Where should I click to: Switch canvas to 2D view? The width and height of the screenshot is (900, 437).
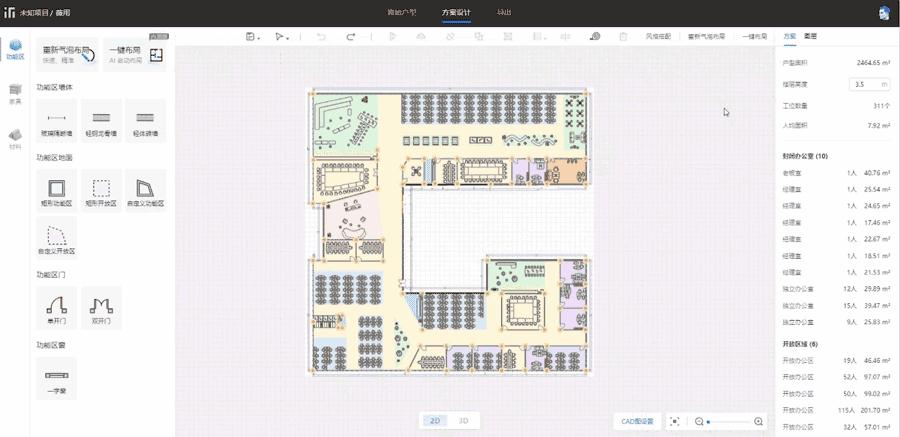click(435, 421)
